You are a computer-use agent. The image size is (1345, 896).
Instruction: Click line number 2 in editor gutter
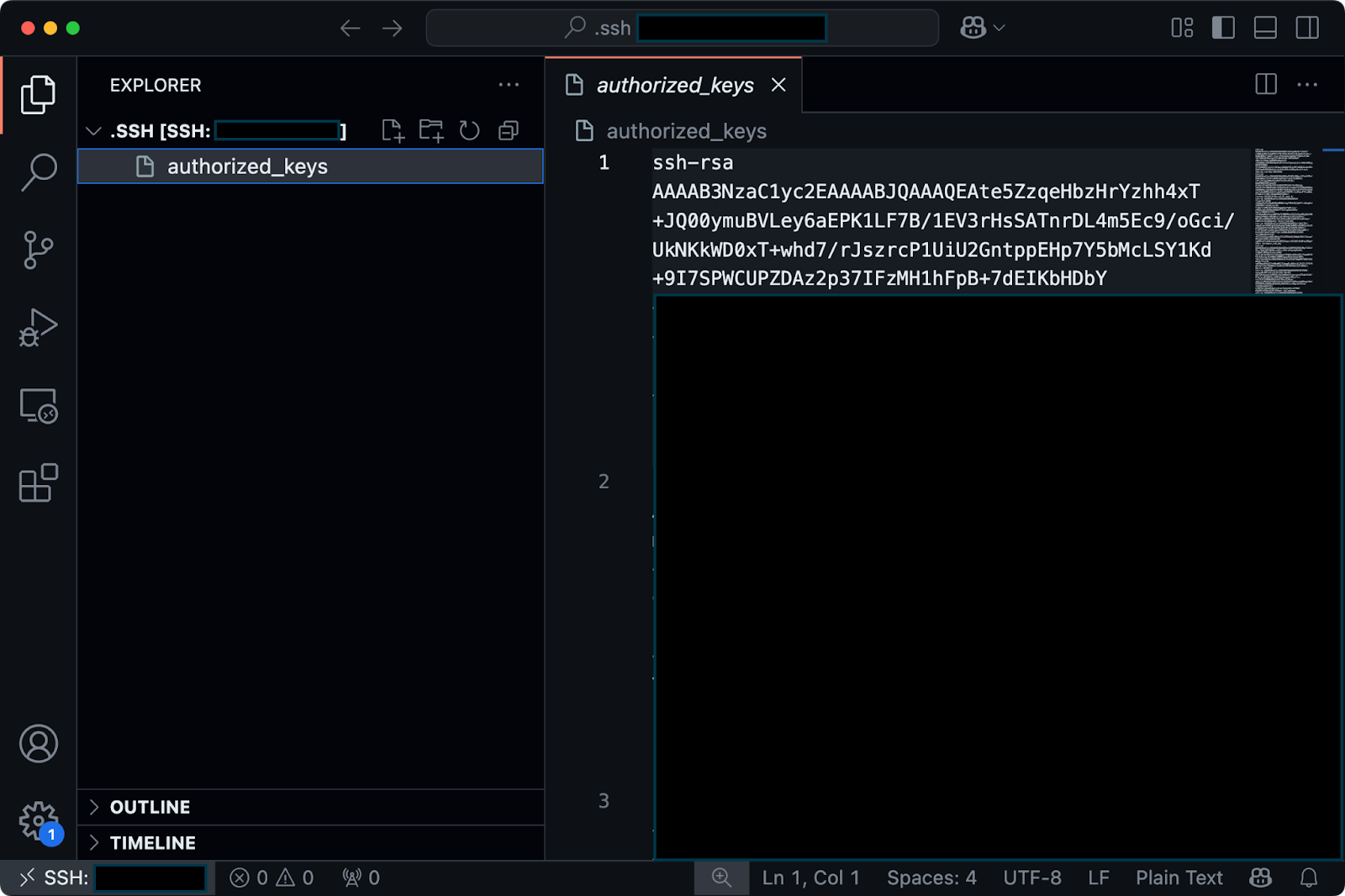point(604,482)
